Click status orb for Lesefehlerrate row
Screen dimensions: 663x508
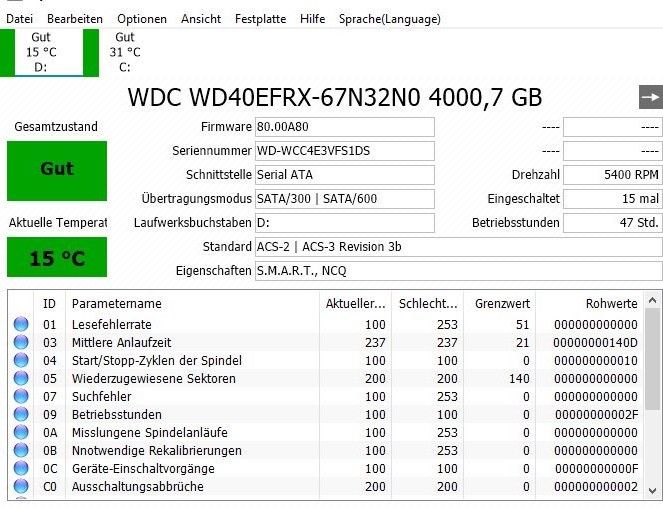(x=21, y=324)
